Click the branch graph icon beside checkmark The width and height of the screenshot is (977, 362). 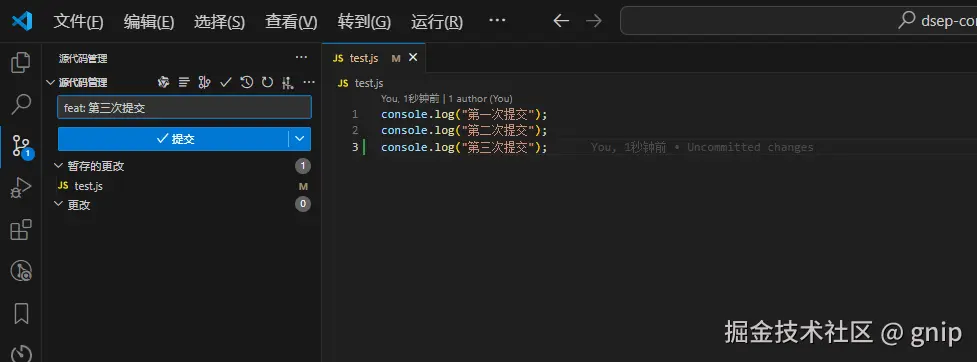point(204,82)
